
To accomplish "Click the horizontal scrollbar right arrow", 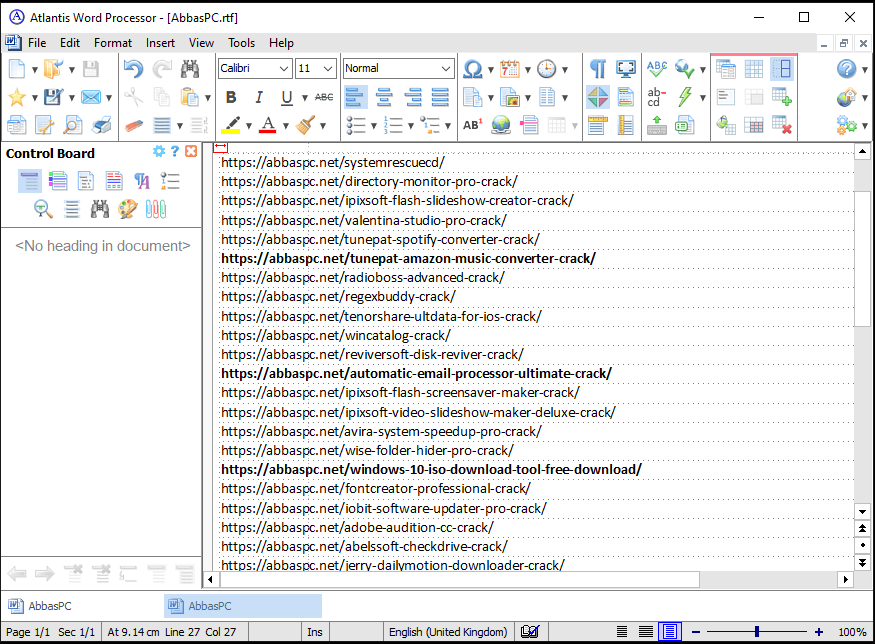I will coord(846,579).
